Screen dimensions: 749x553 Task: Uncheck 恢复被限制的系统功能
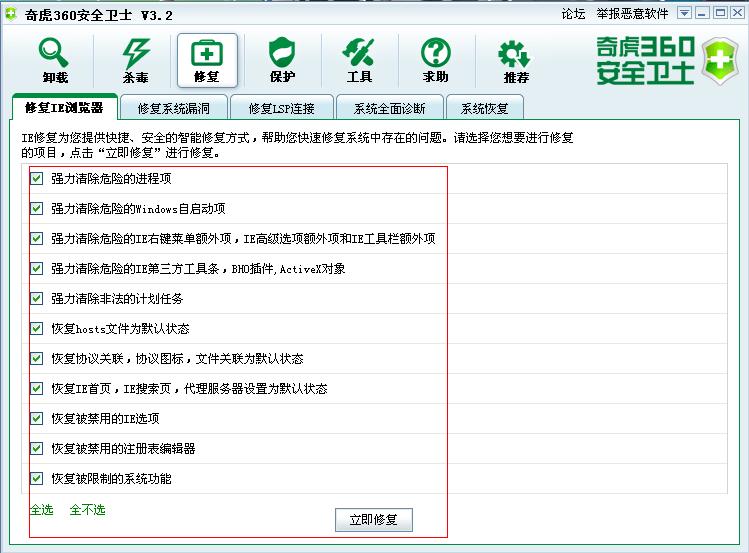[37, 479]
